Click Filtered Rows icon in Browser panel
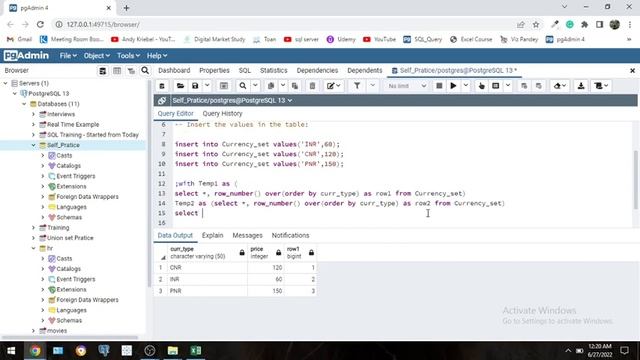 click(131, 71)
